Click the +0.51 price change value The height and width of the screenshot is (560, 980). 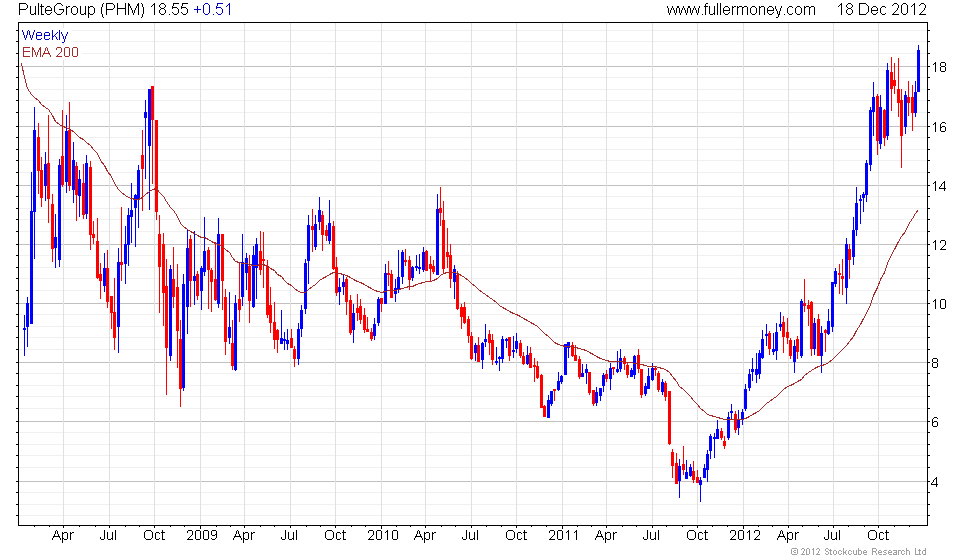click(x=212, y=9)
